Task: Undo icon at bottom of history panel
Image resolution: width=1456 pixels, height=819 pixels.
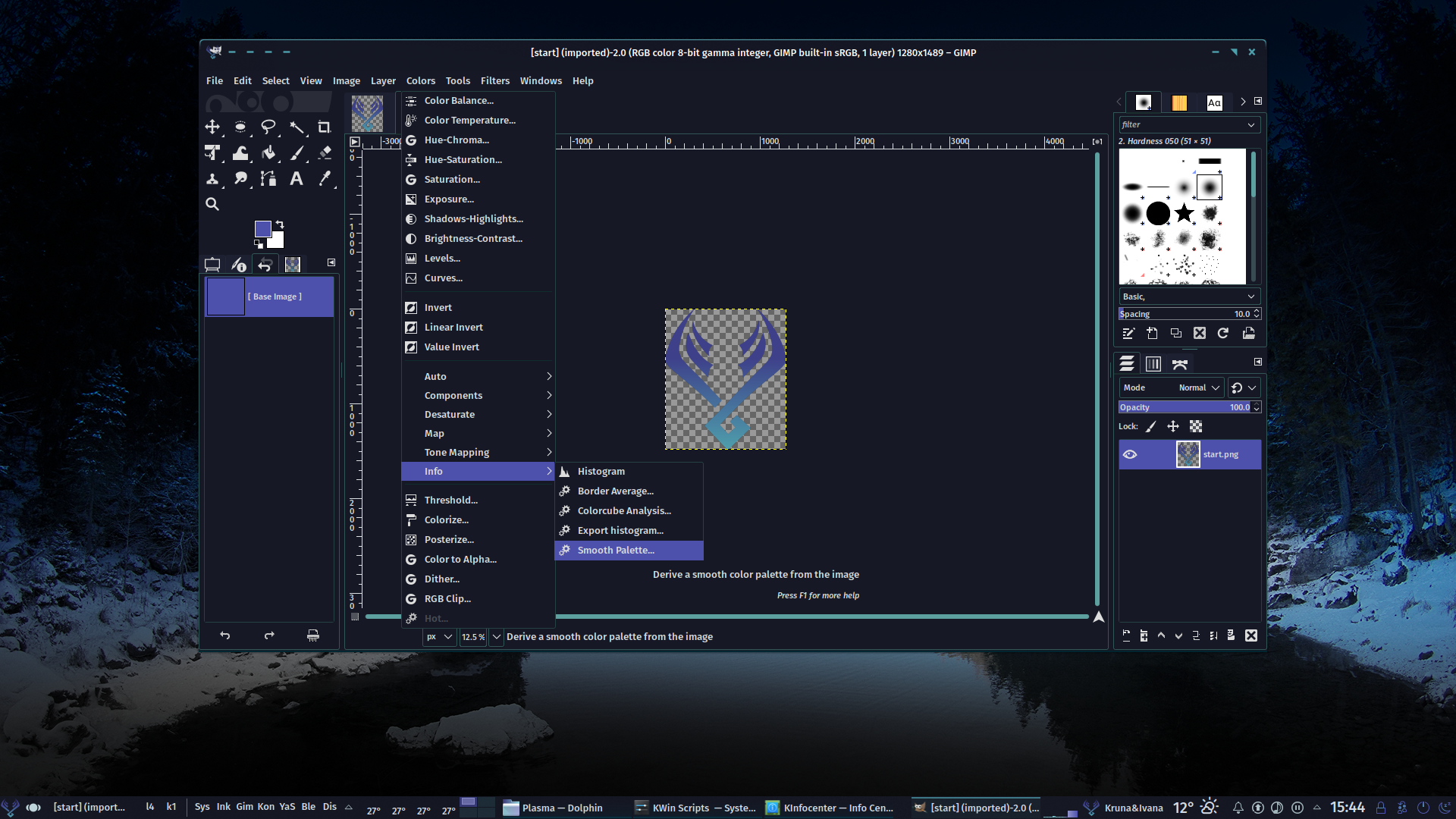Action: pyautogui.click(x=225, y=635)
